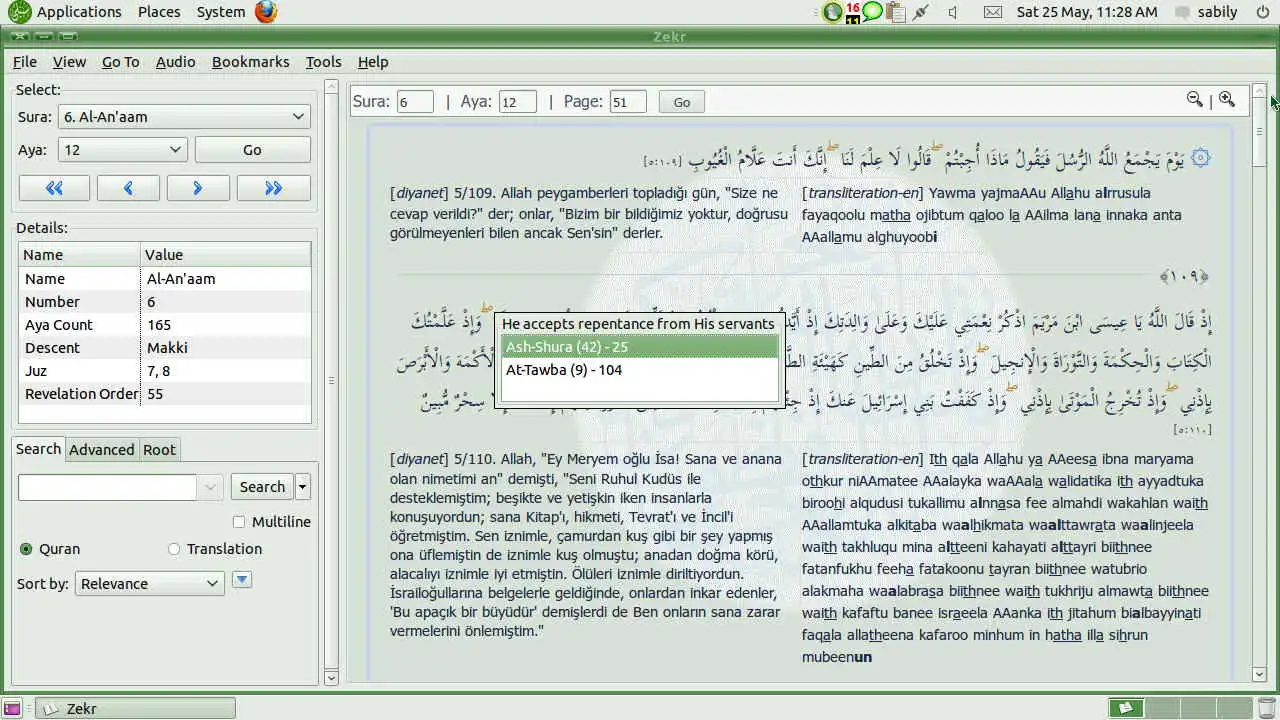Open the Audio menu
The height and width of the screenshot is (720, 1280).
click(x=175, y=62)
